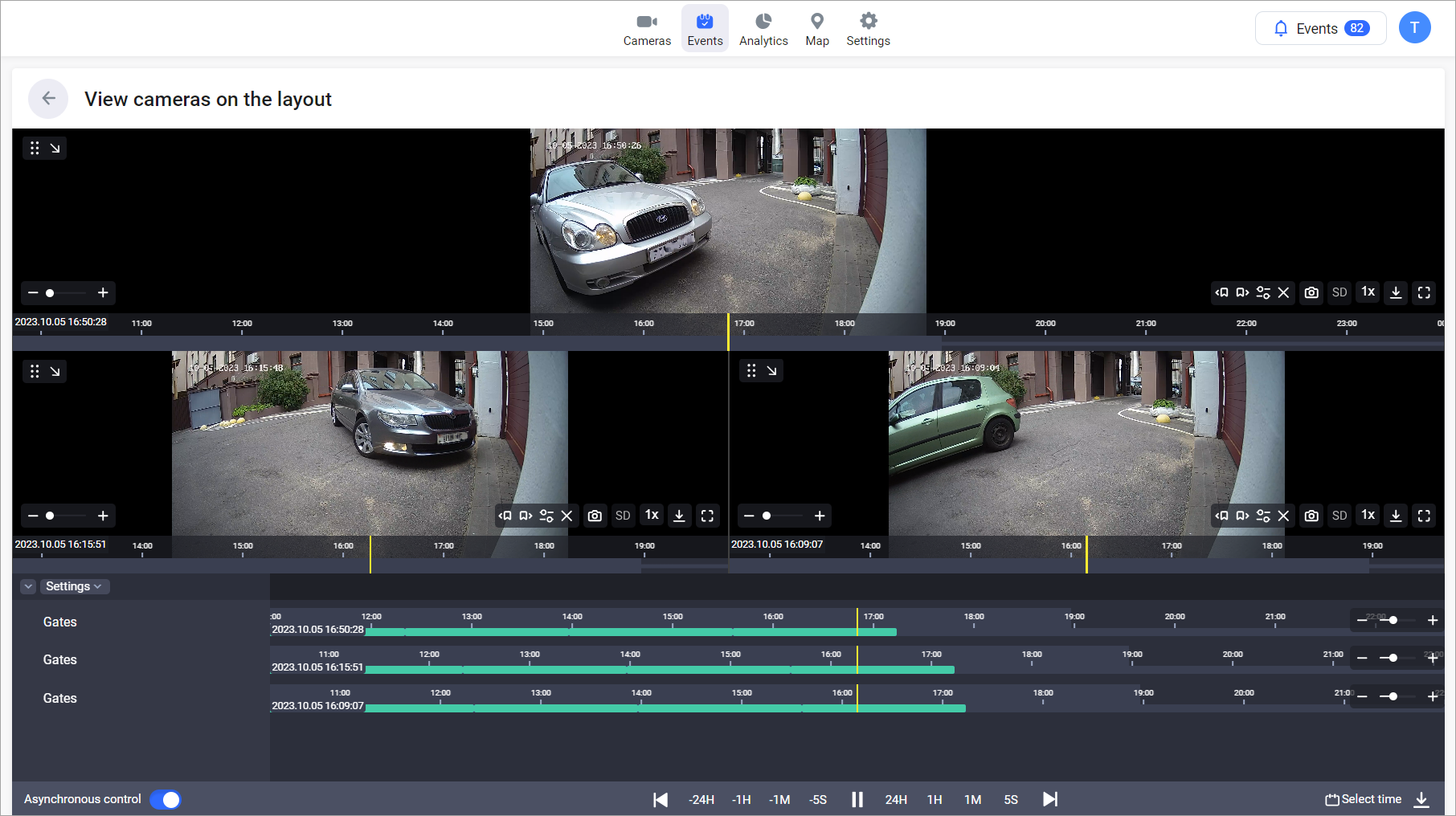Collapse the timeline panel with chevron
The image size is (1456, 816).
(x=28, y=586)
